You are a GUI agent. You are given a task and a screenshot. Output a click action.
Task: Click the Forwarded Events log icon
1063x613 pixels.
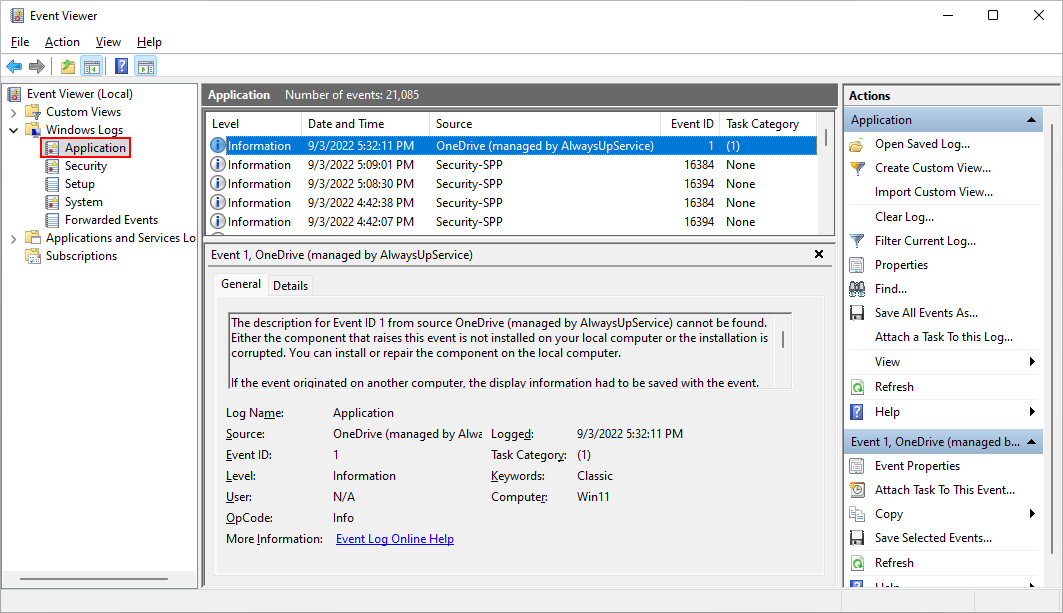click(x=52, y=220)
